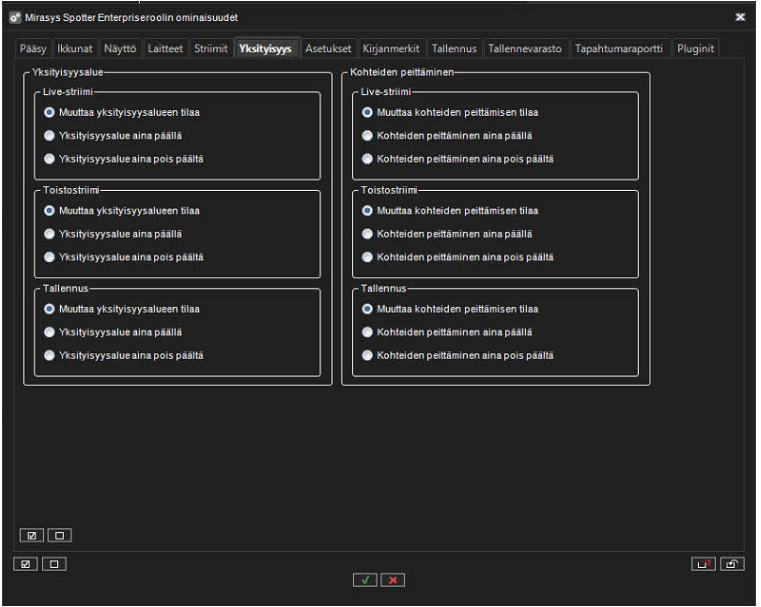Click the green checkmark confirm button
Image resolution: width=761 pixels, height=607 pixels.
pos(365,581)
